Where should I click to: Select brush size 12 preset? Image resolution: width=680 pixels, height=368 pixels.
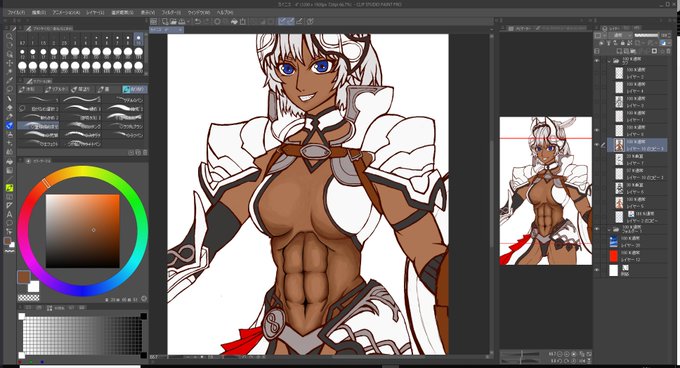click(23, 53)
